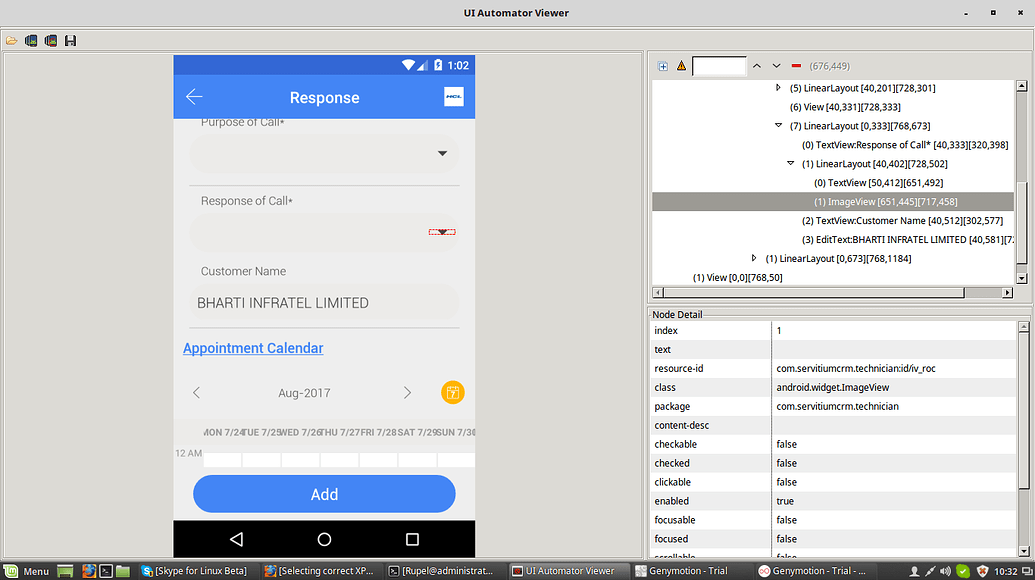The height and width of the screenshot is (580, 1035).
Task: Capture compressed hierarchy device screenshot
Action: tap(50, 40)
